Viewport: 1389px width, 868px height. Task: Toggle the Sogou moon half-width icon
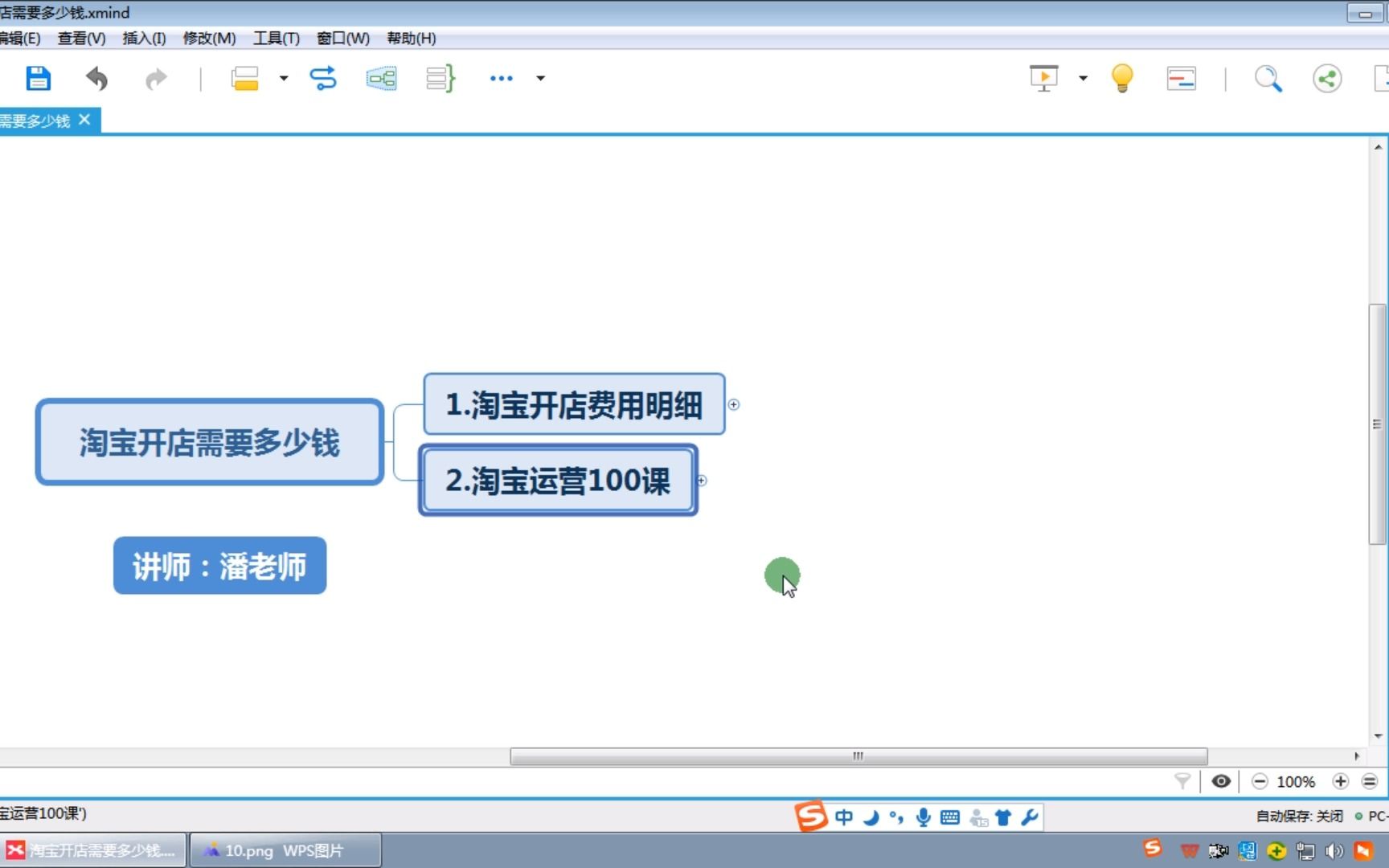coord(871,817)
